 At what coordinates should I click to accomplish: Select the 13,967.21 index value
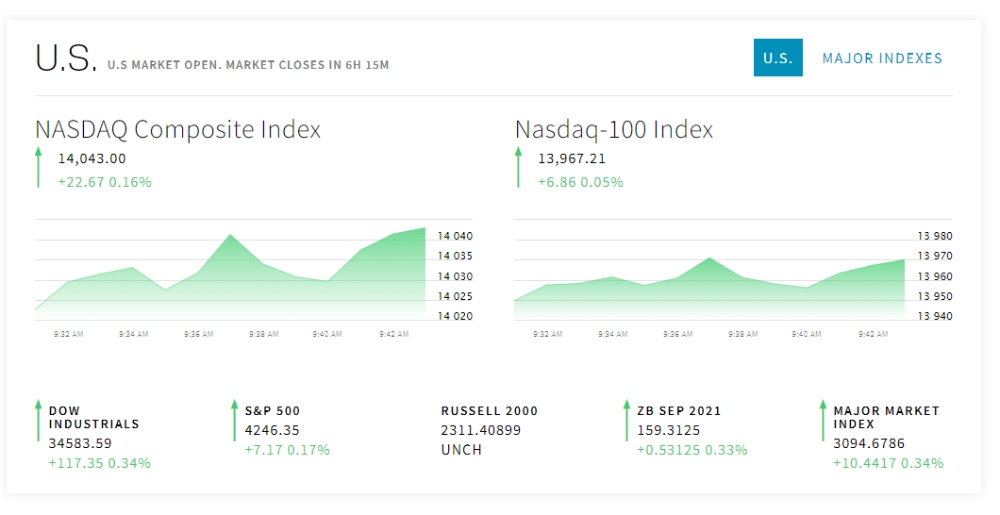coord(571,159)
